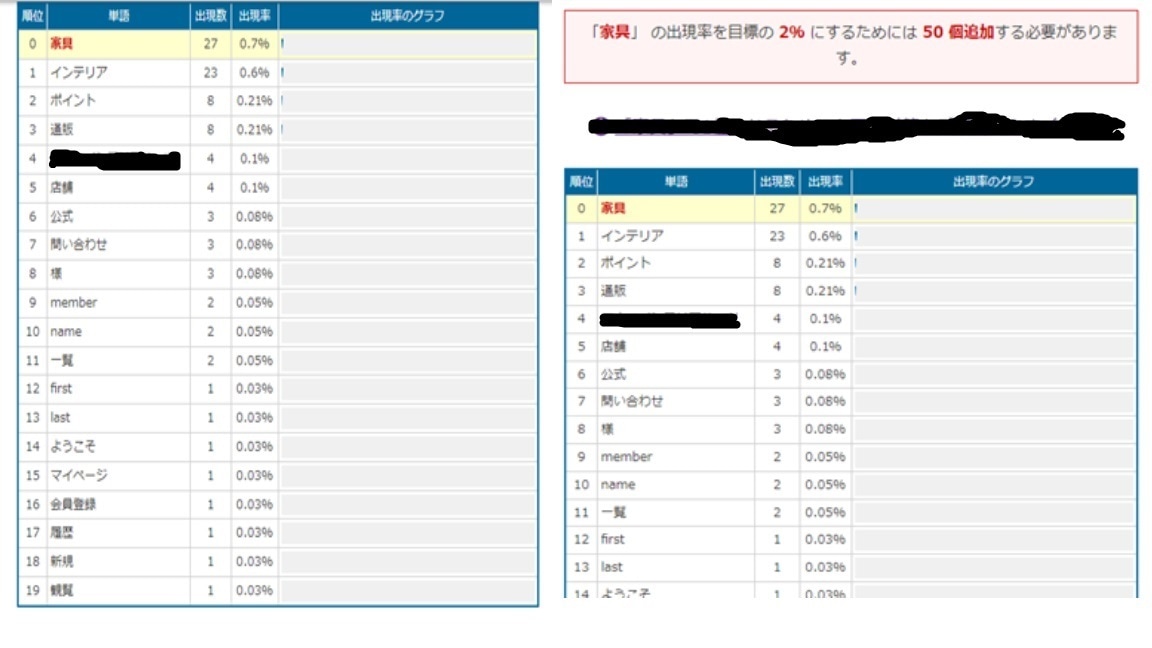Image resolution: width=1152 pixels, height=648 pixels.
Task: Select 問い合わせ in the right table
Action: pyautogui.click(x=632, y=401)
